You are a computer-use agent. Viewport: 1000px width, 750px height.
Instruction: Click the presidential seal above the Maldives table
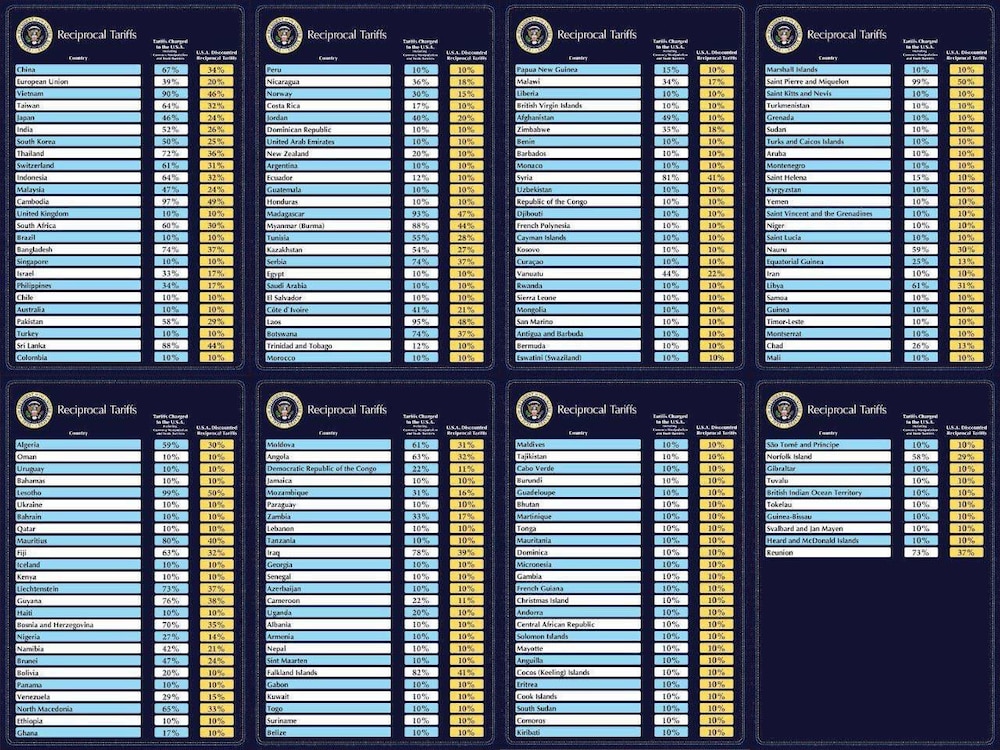click(534, 410)
